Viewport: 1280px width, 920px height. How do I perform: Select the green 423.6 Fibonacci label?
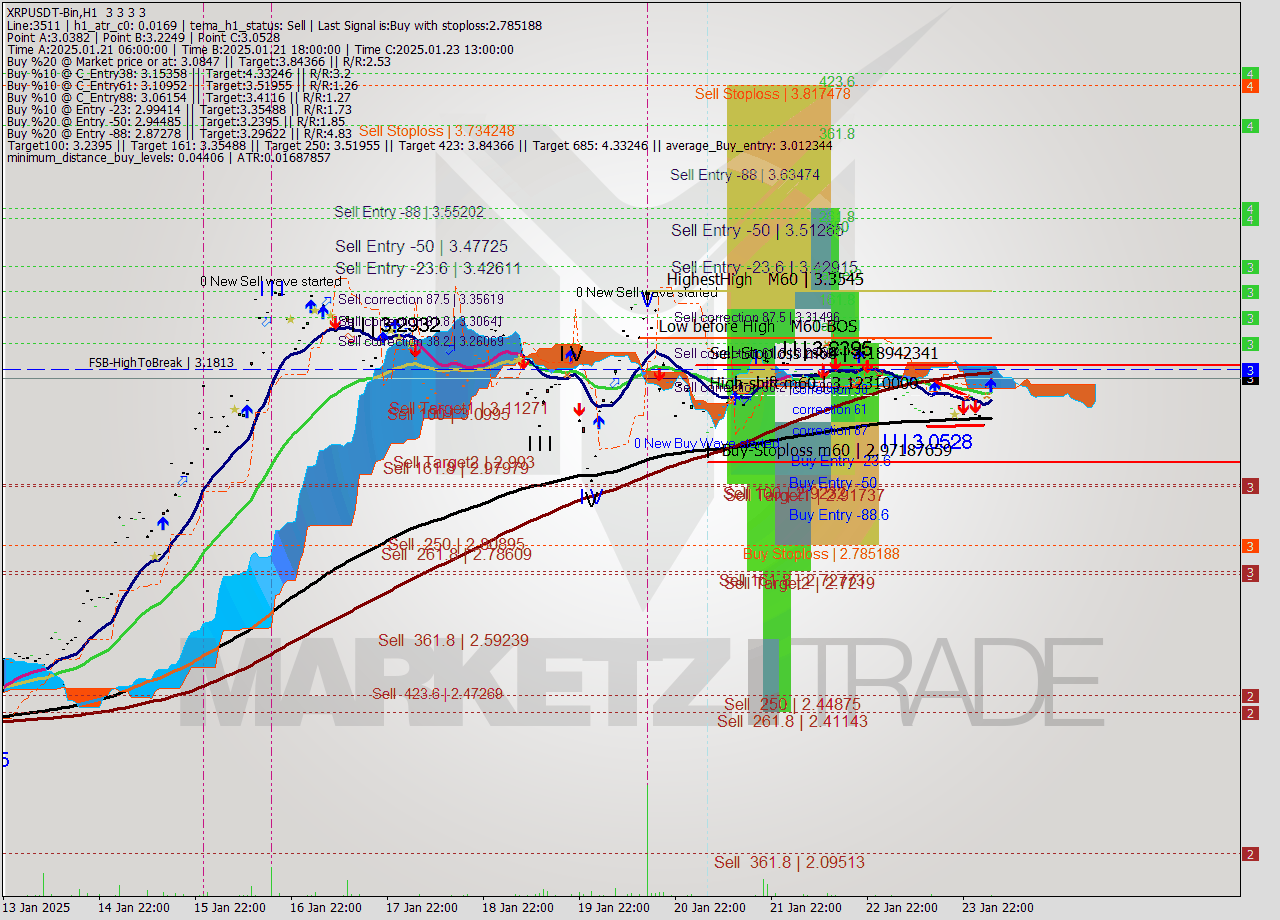pyautogui.click(x=837, y=82)
